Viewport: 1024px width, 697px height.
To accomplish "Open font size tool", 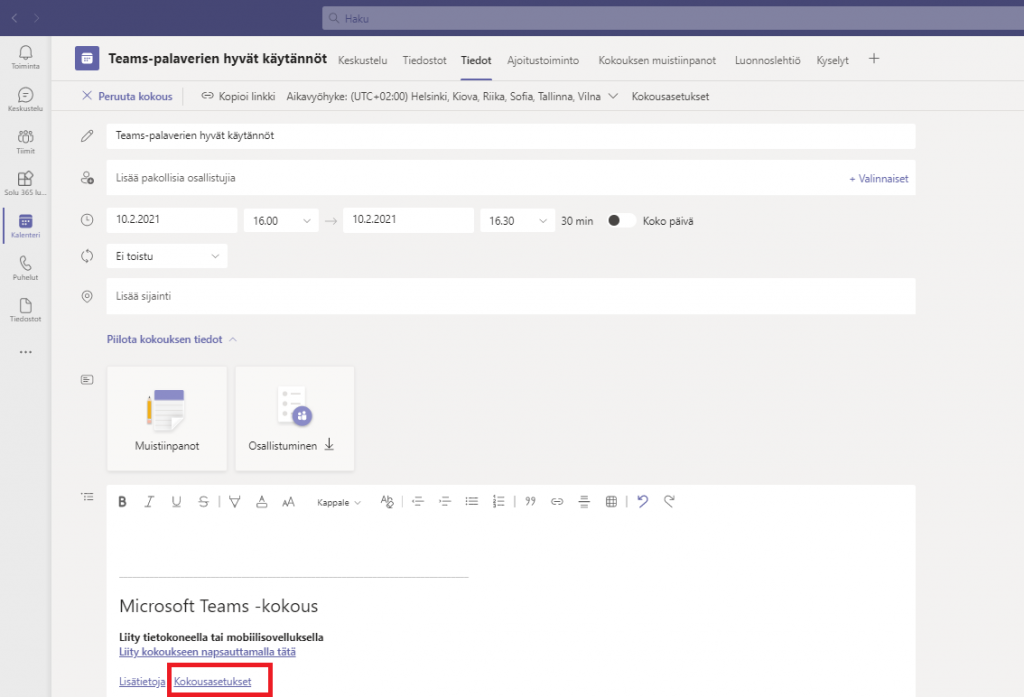I will [x=288, y=502].
